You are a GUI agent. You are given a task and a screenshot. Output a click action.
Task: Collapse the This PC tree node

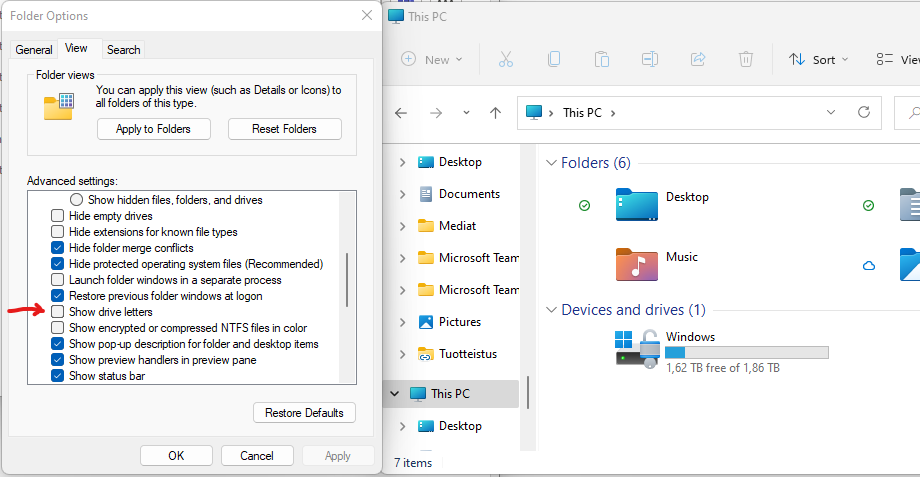(x=395, y=394)
